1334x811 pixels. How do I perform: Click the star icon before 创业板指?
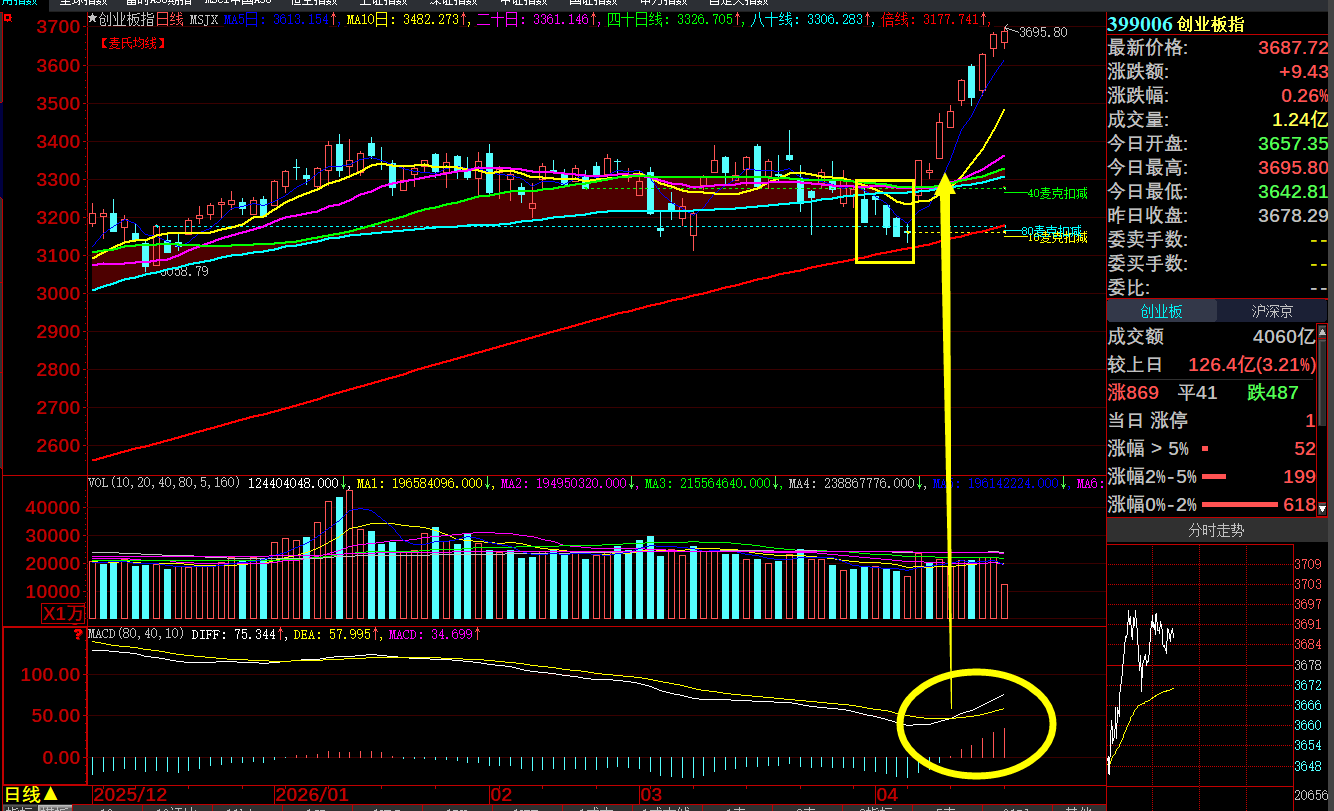point(93,18)
